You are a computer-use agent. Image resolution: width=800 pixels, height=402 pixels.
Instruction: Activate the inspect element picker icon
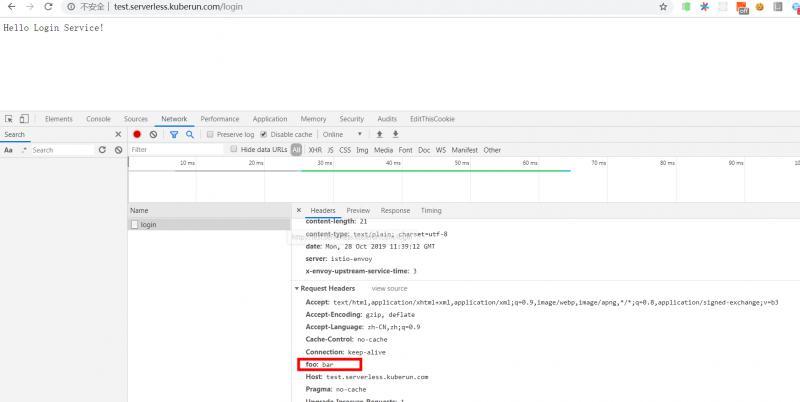point(9,119)
